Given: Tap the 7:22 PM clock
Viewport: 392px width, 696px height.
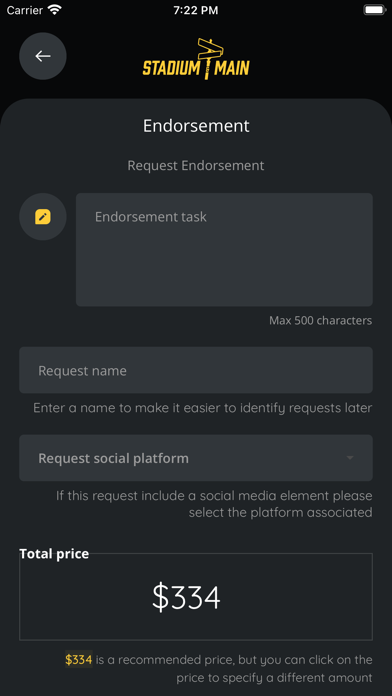Looking at the screenshot, I should 196,11.
